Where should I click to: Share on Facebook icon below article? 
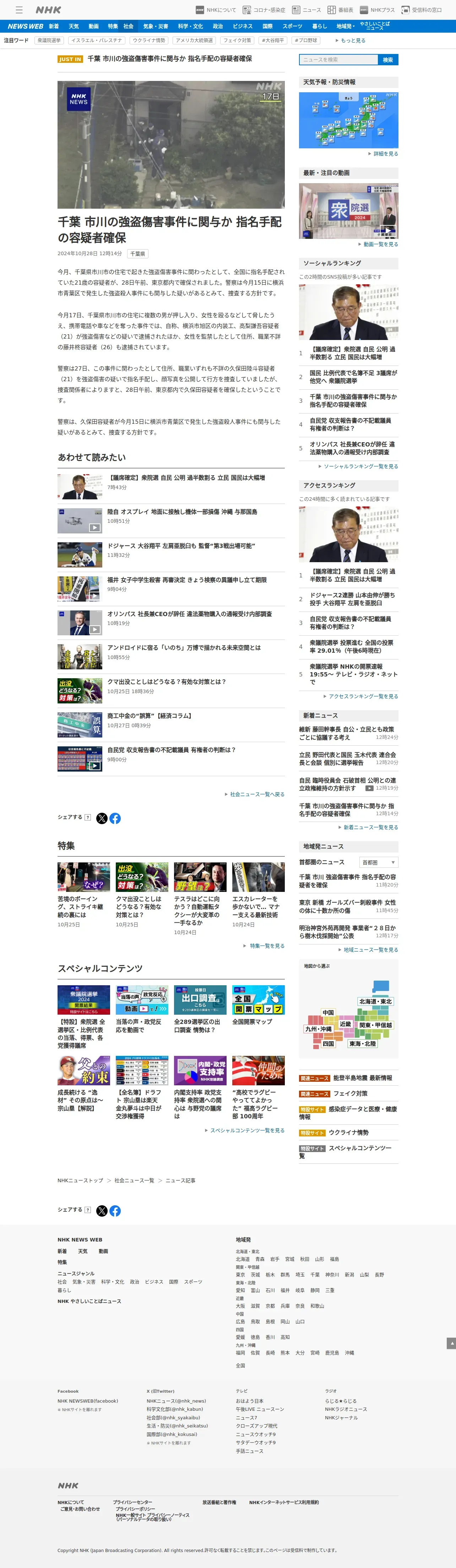115,818
